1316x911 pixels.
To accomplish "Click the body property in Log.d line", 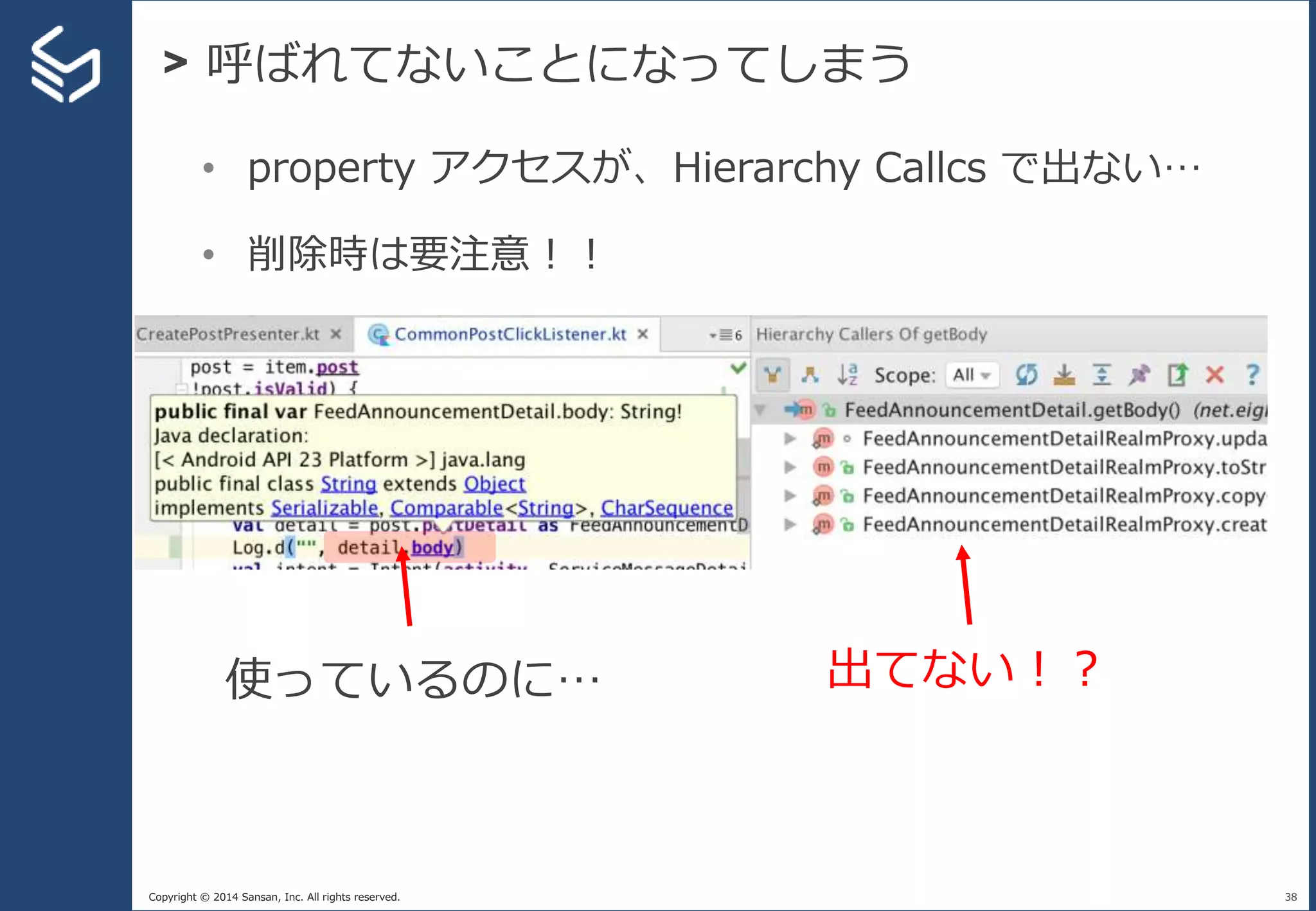I will click(x=432, y=547).
